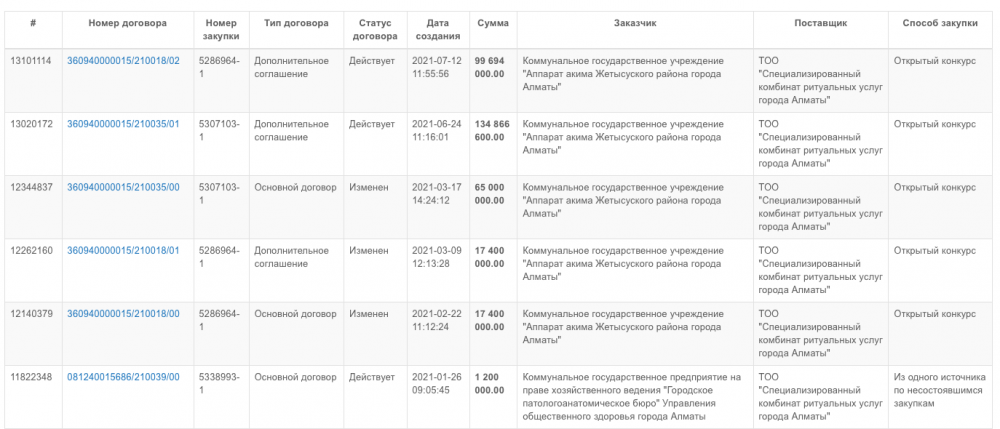This screenshot has height=429, width=1000.
Task: Click the date 2021-01-26 09:05:45 cell
Action: click(437, 383)
